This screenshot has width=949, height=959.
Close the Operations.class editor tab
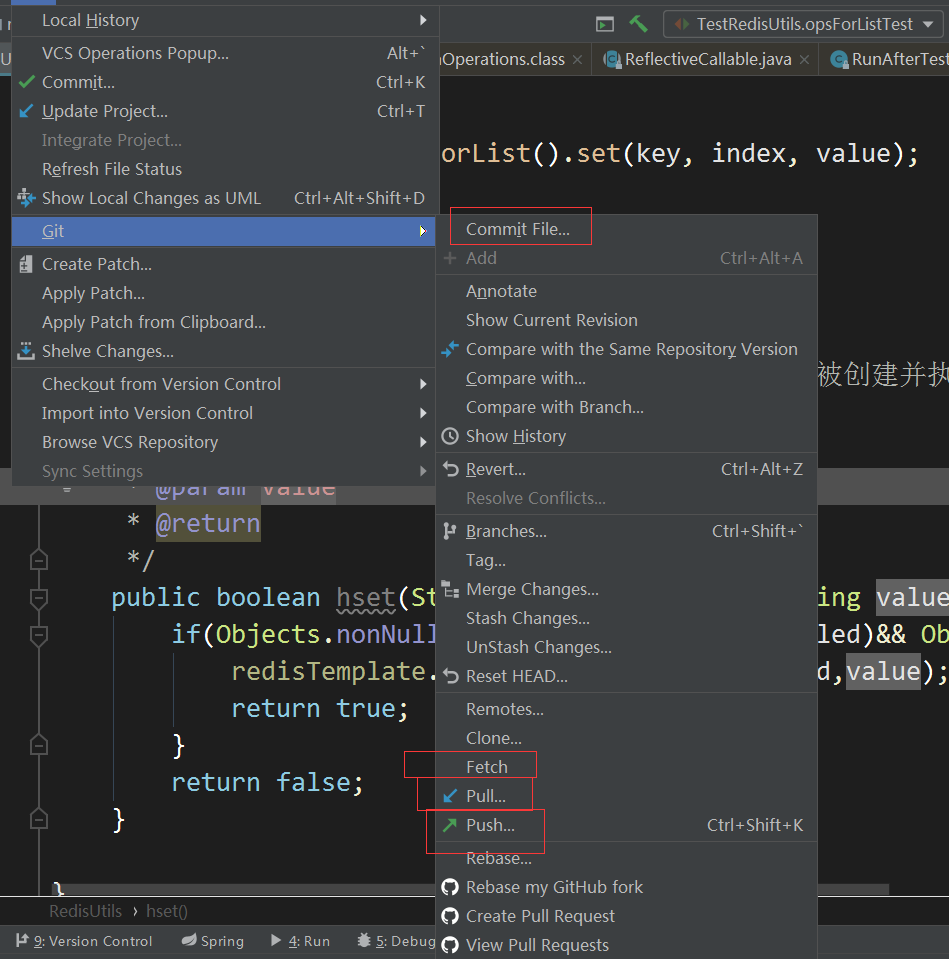tap(578, 60)
